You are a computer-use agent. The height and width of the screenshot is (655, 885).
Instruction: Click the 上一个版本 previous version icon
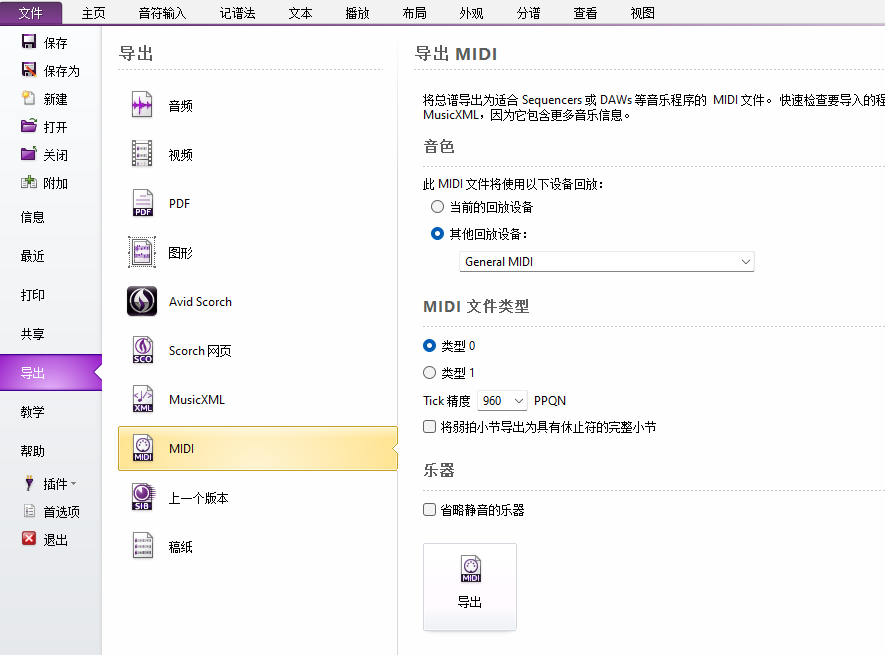click(143, 498)
